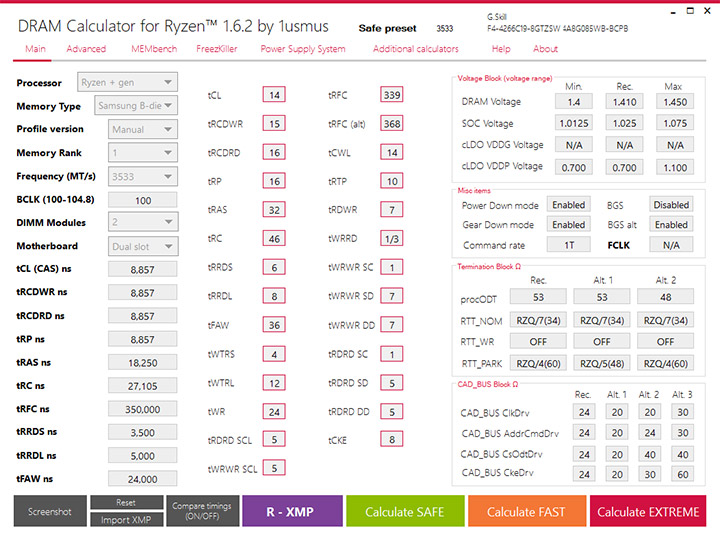
Task: Click the tRFC value 339
Action: [x=392, y=95]
